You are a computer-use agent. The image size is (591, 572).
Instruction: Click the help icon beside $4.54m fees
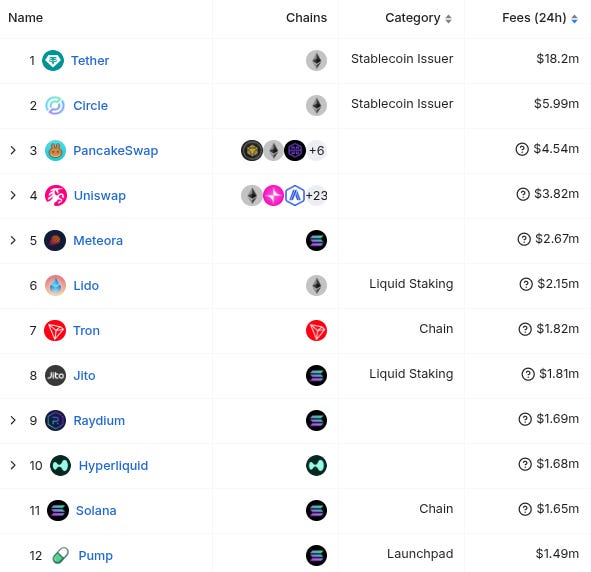[522, 149]
